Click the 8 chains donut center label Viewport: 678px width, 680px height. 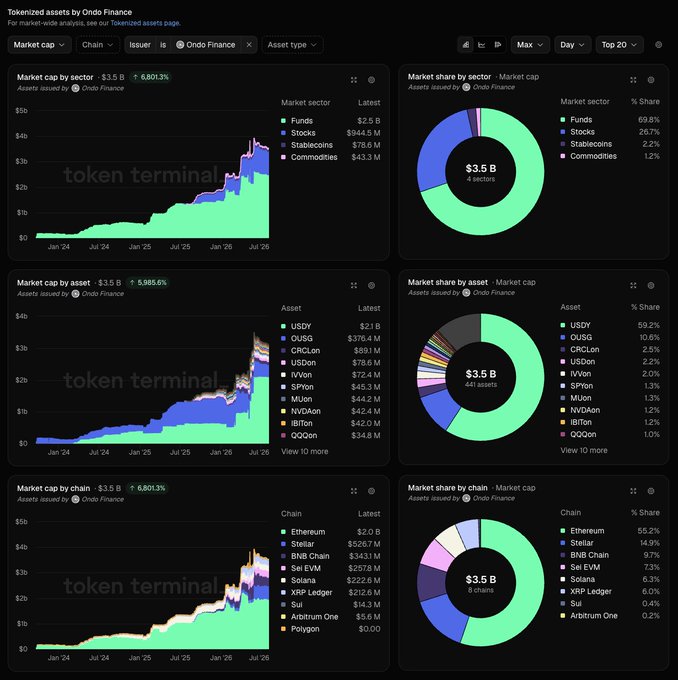481,590
